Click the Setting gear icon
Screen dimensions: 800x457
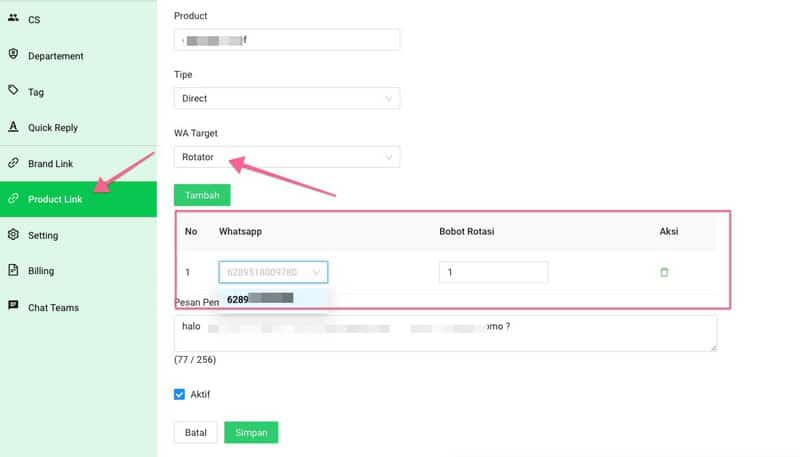tap(13, 234)
